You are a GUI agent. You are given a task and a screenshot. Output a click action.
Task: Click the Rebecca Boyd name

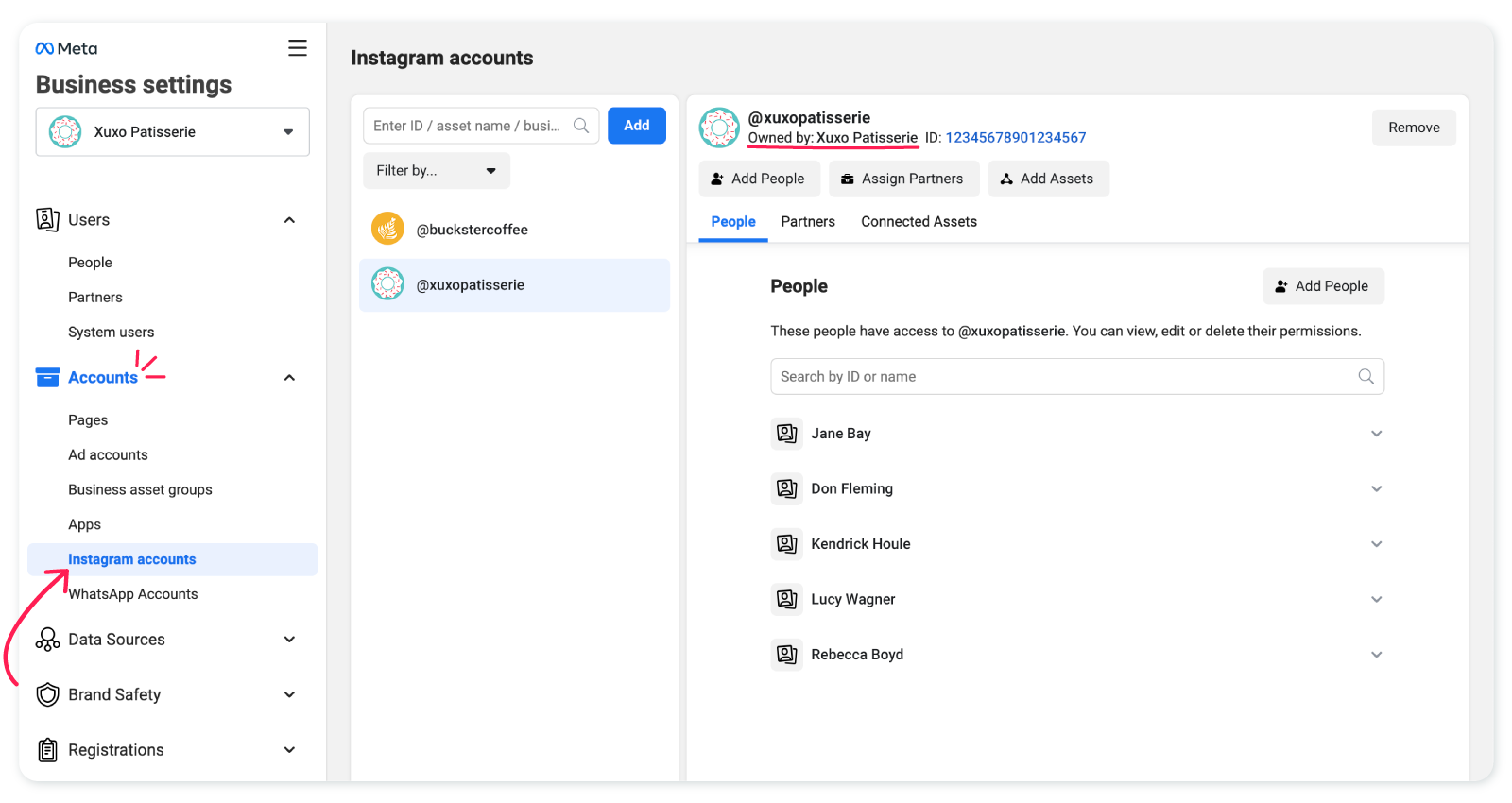click(x=857, y=655)
